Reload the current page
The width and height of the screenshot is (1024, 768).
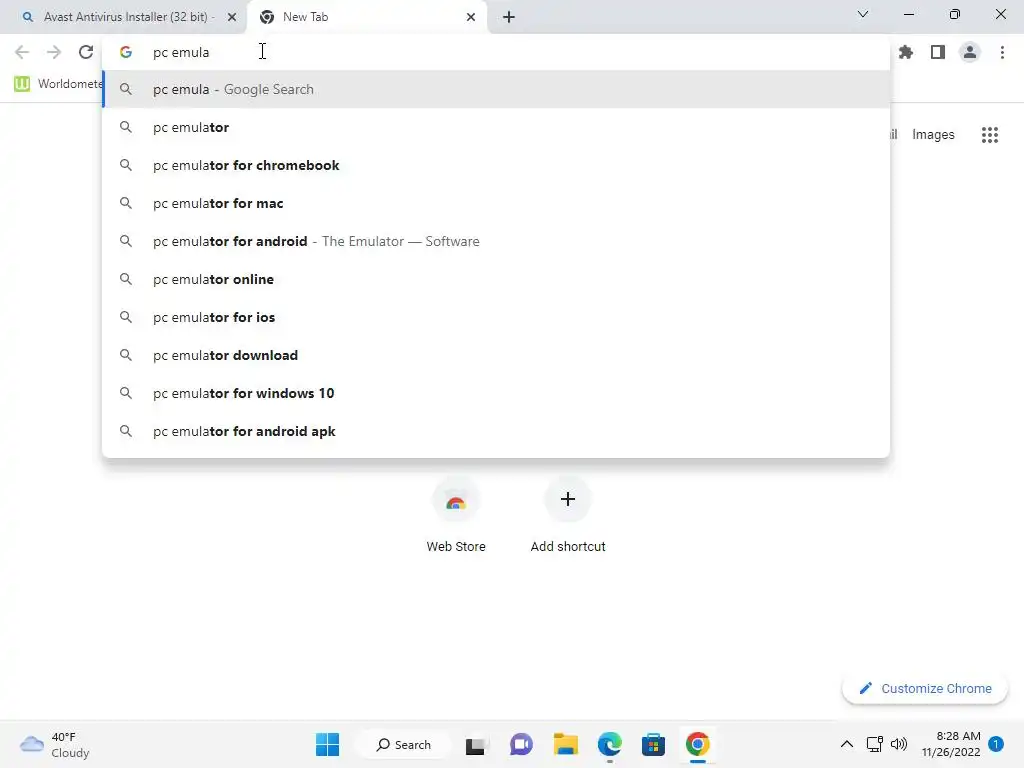(x=86, y=52)
